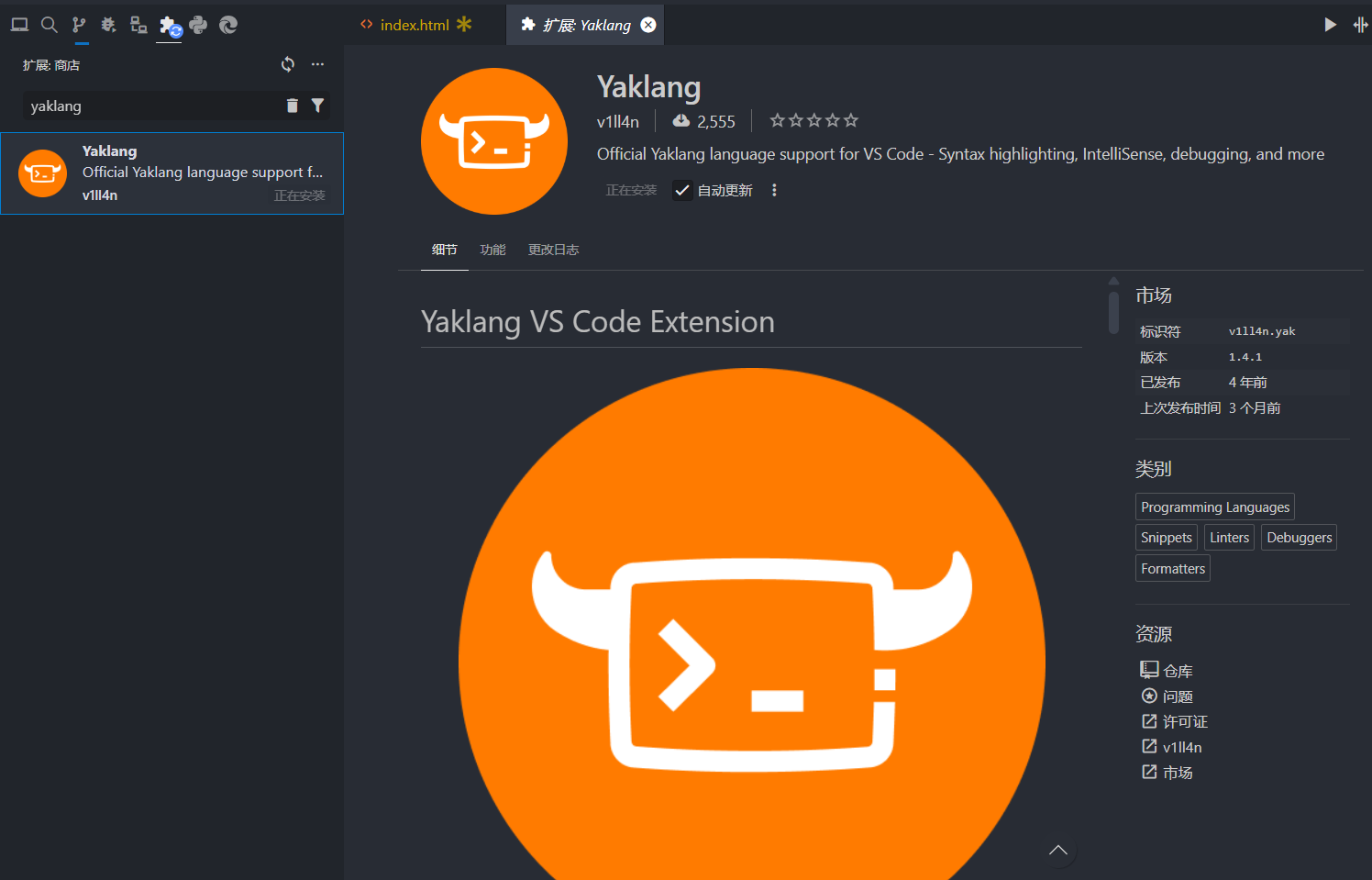Refresh the extensions marketplace list

(x=288, y=64)
